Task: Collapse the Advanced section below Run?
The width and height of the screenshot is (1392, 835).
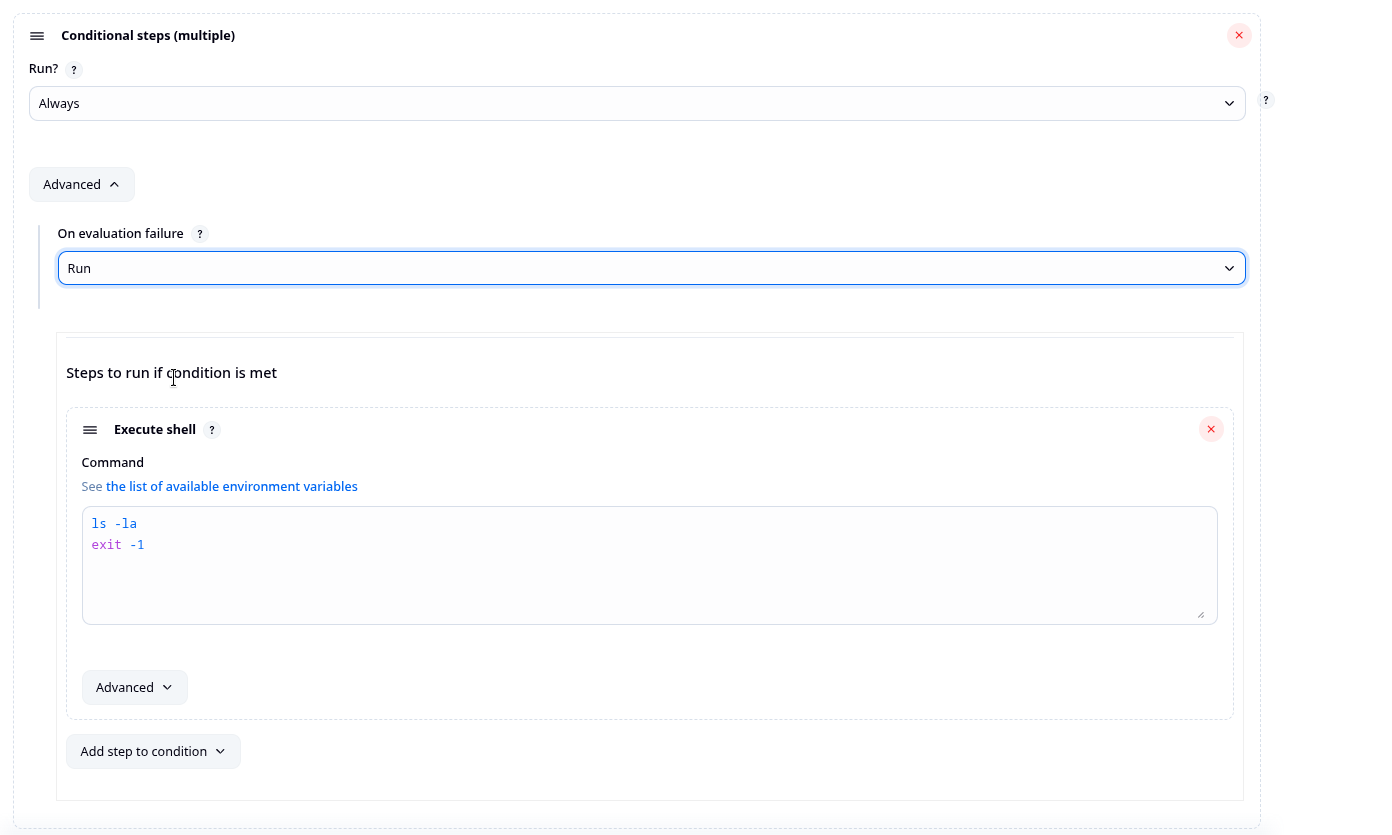Action: coord(82,185)
